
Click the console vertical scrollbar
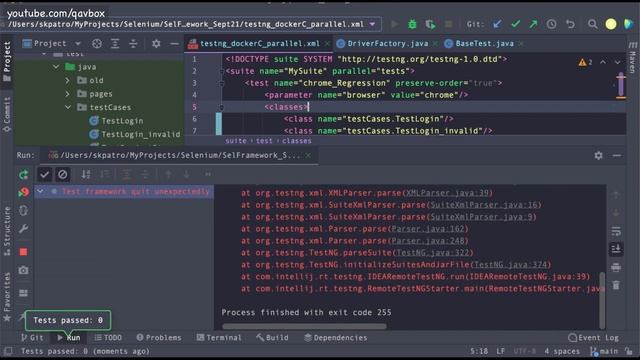point(602,300)
